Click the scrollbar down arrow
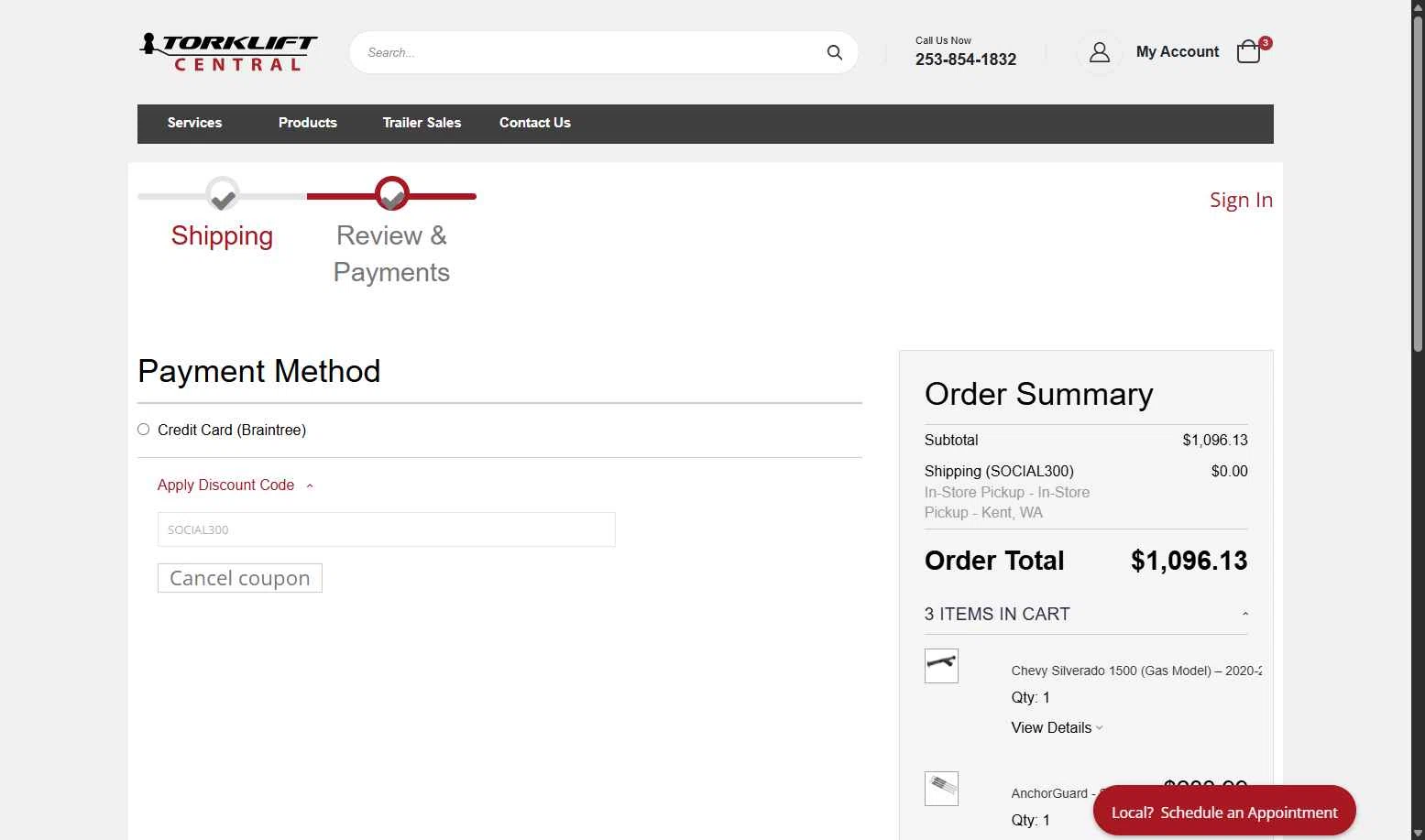This screenshot has width=1425, height=840. 1418,833
